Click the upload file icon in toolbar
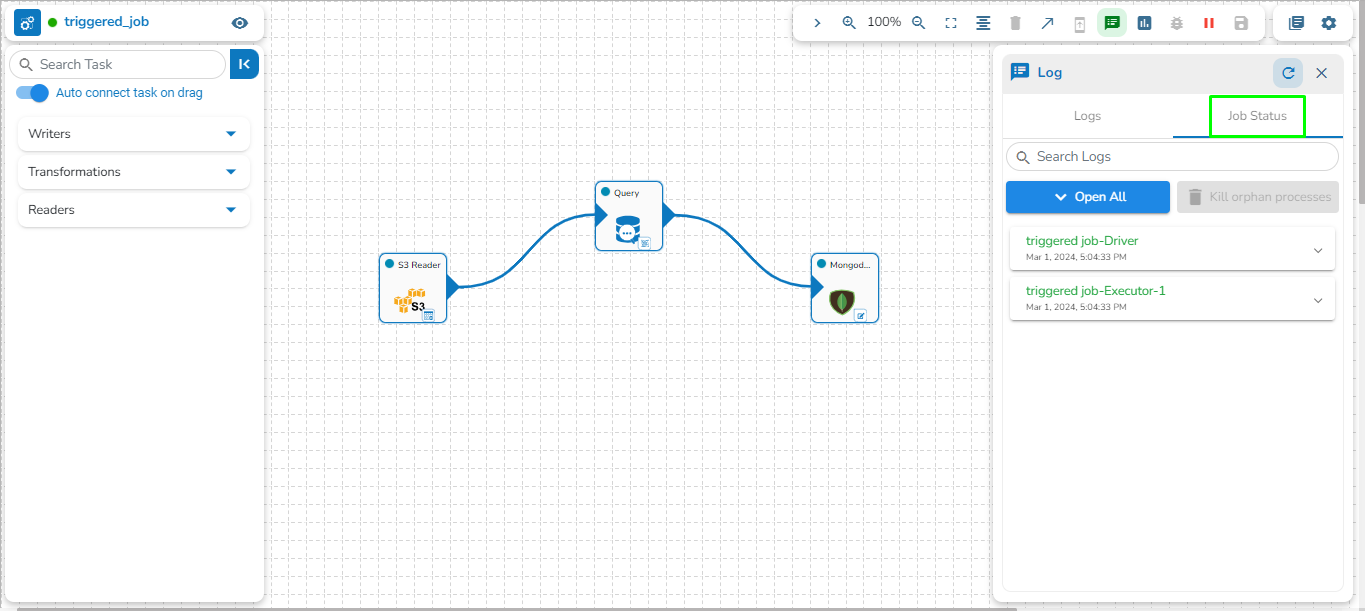This screenshot has height=611, width=1365. click(x=1080, y=24)
